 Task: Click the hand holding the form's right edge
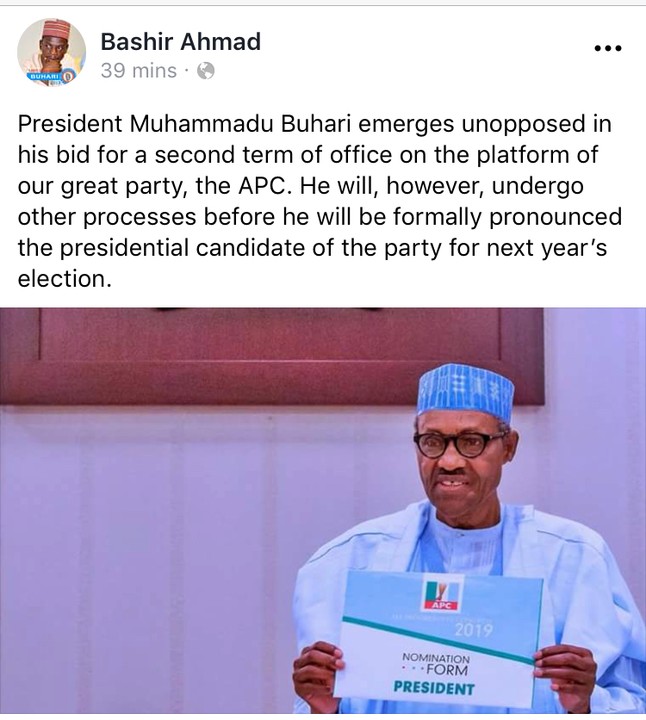coord(567,678)
